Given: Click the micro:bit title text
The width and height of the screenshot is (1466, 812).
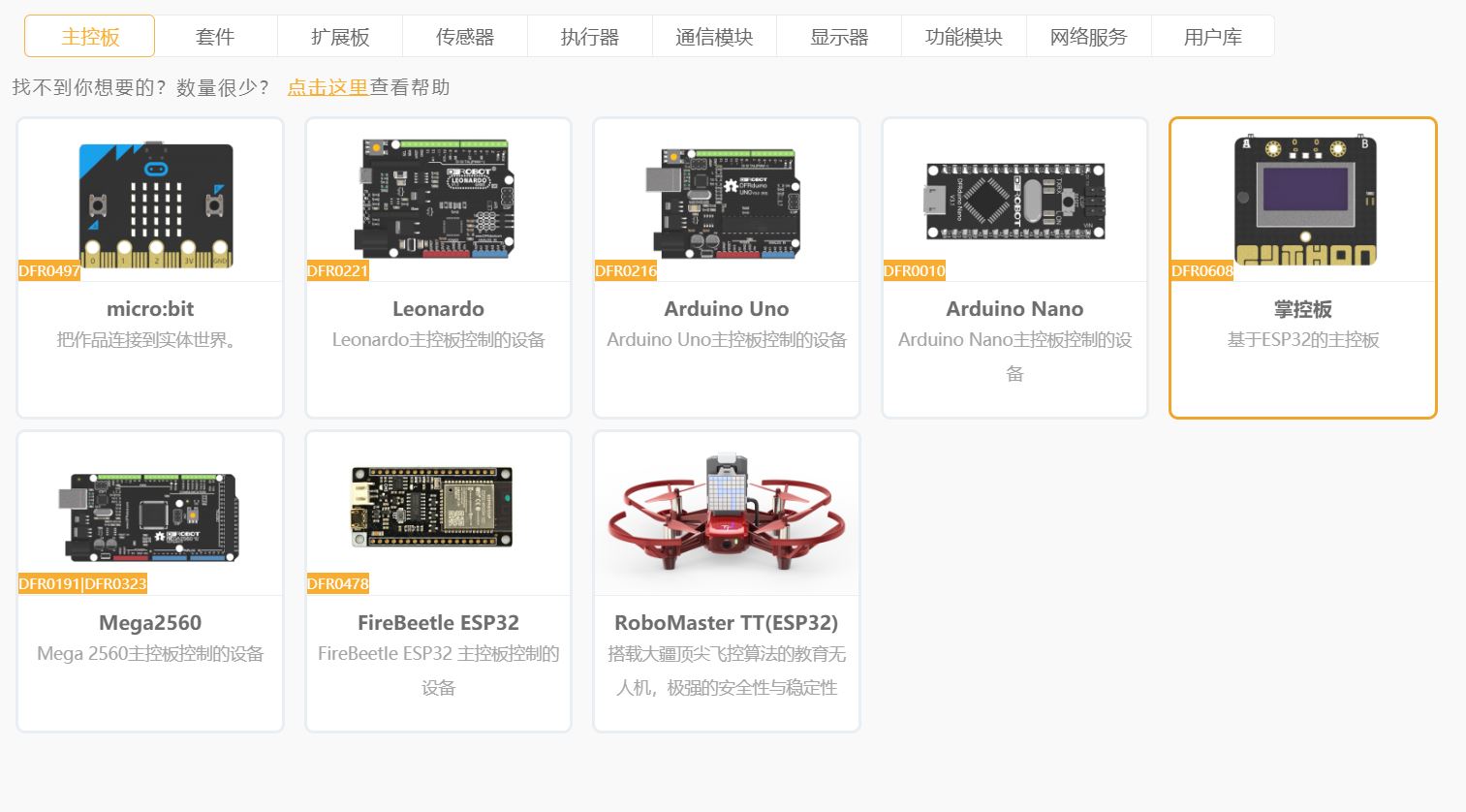Looking at the screenshot, I should point(150,309).
